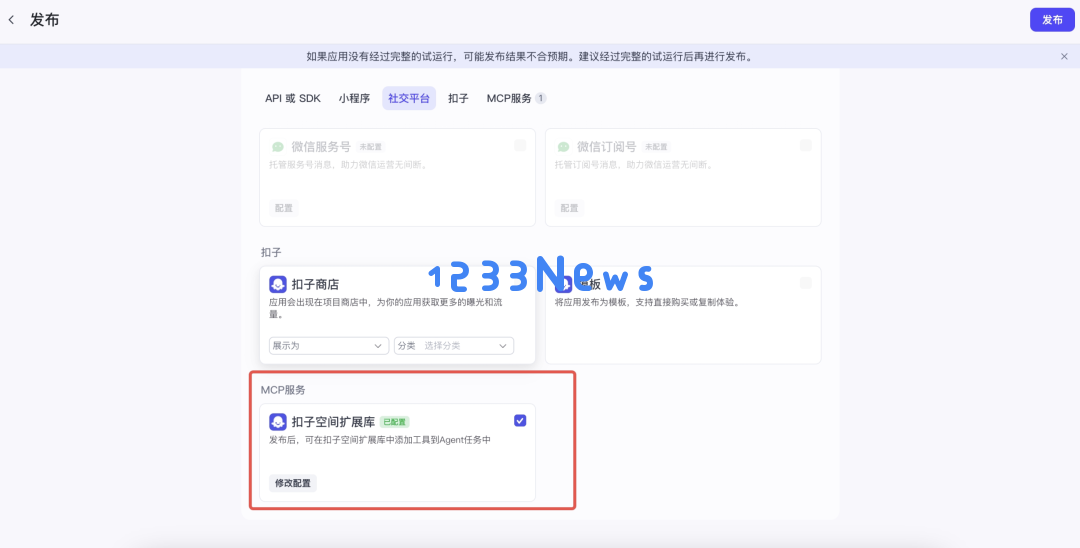The width and height of the screenshot is (1080, 548).
Task: Tick the template card checkbox
Action: pyautogui.click(x=806, y=283)
